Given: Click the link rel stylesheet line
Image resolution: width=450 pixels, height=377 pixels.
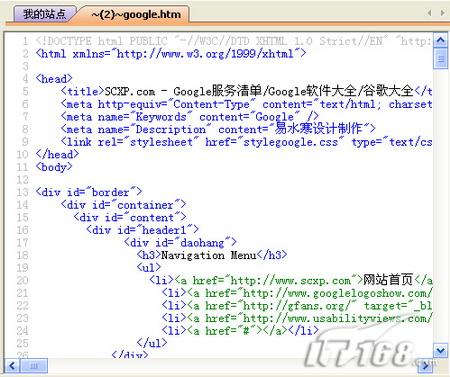Looking at the screenshot, I should 246,142.
